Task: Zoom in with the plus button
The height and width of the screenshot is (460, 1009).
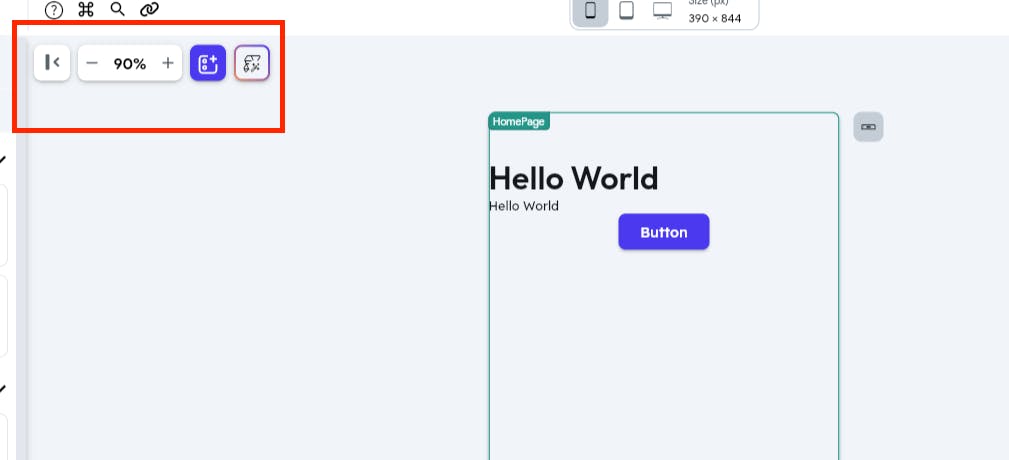Action: [168, 63]
